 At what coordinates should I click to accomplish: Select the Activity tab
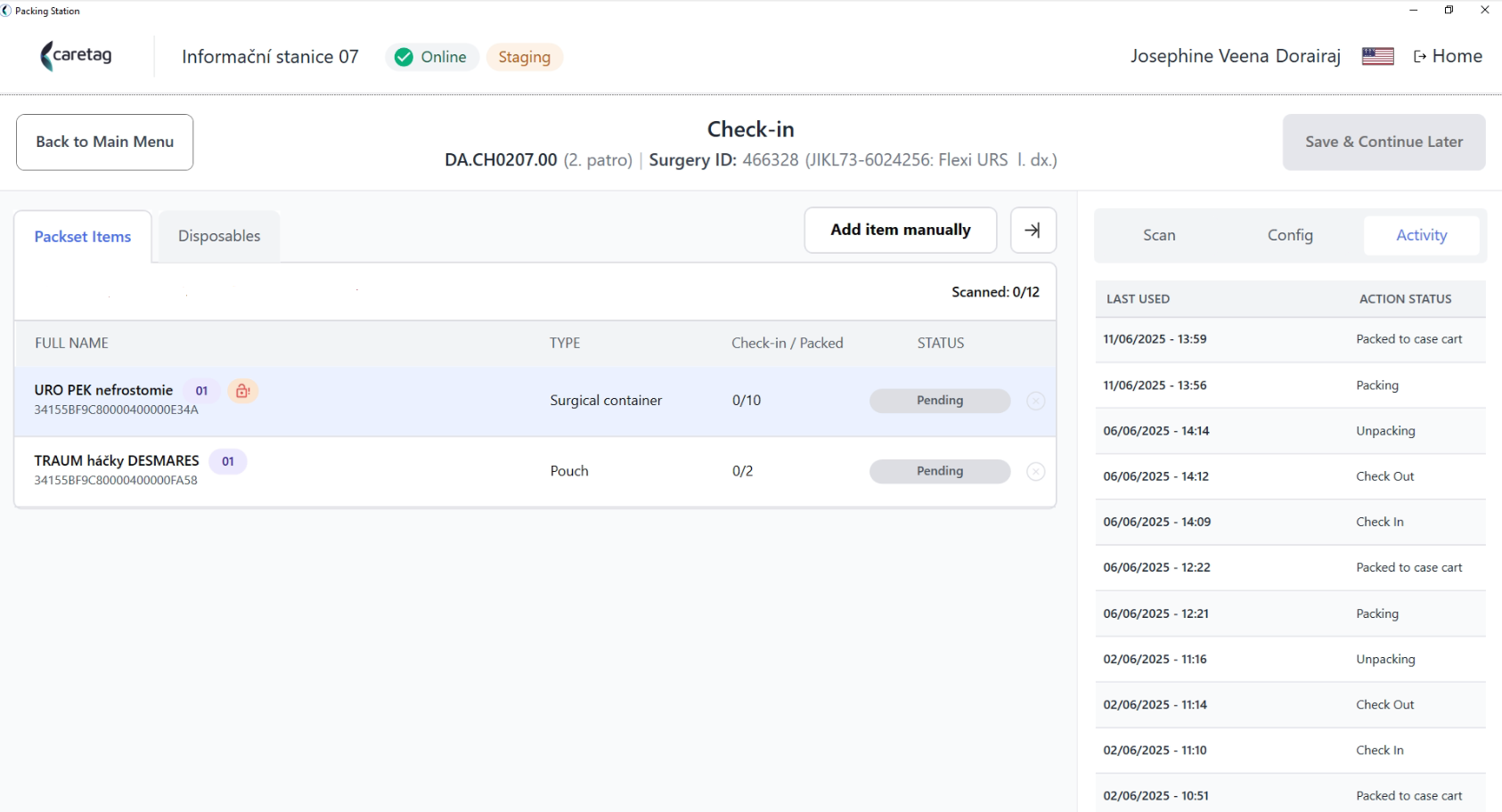click(x=1421, y=235)
